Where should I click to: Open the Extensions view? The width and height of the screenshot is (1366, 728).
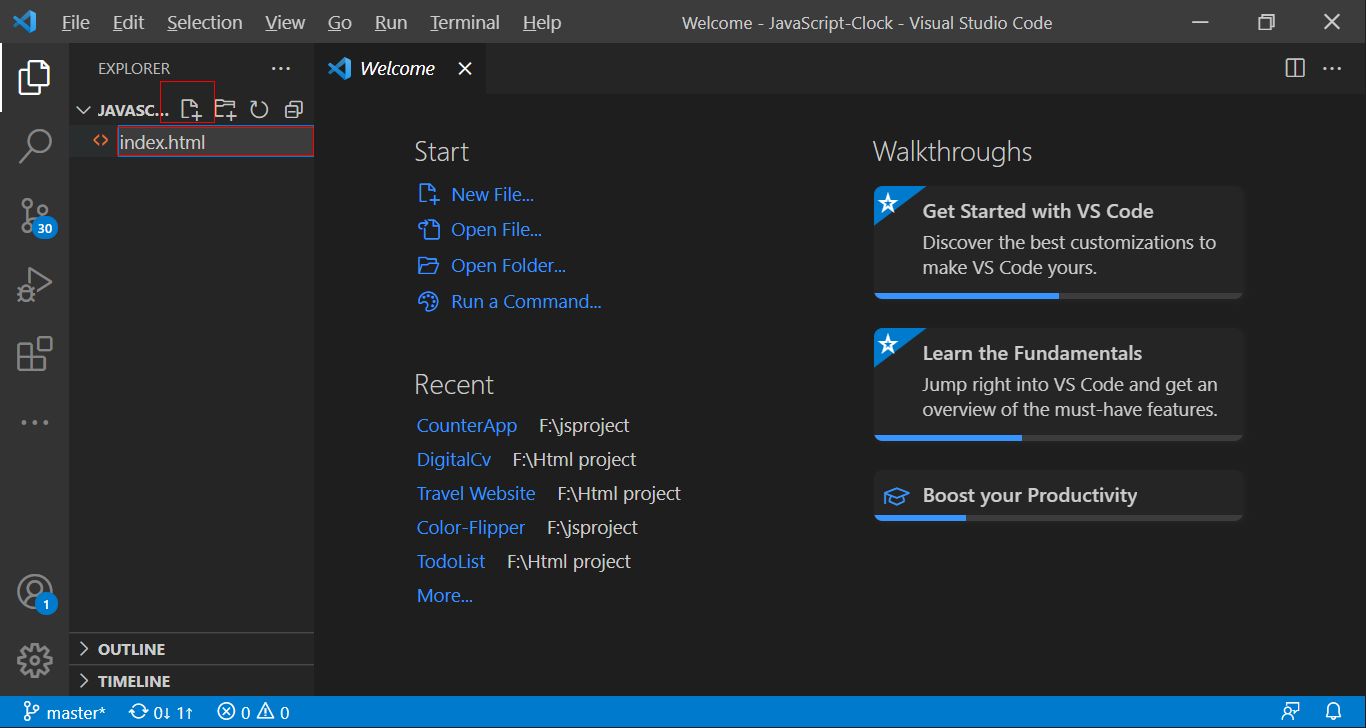click(34, 354)
